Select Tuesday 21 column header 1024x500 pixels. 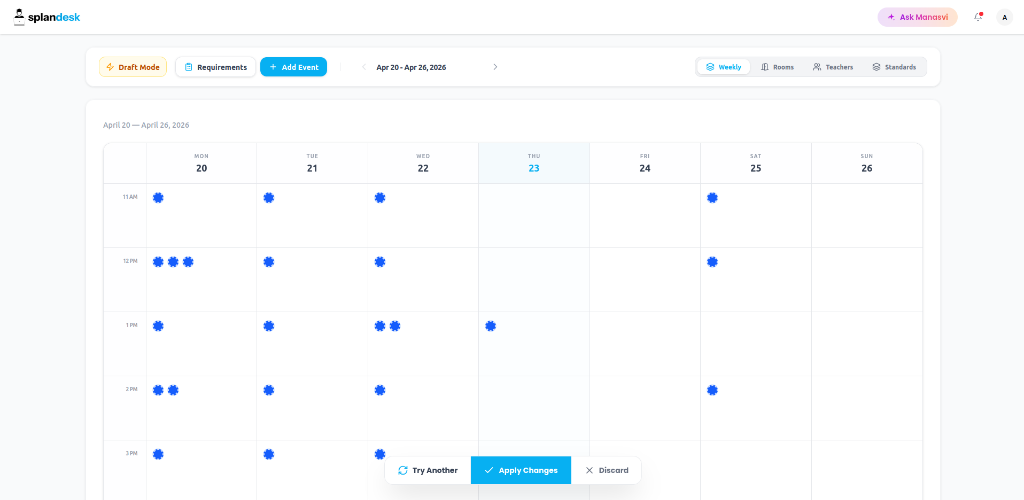312,163
